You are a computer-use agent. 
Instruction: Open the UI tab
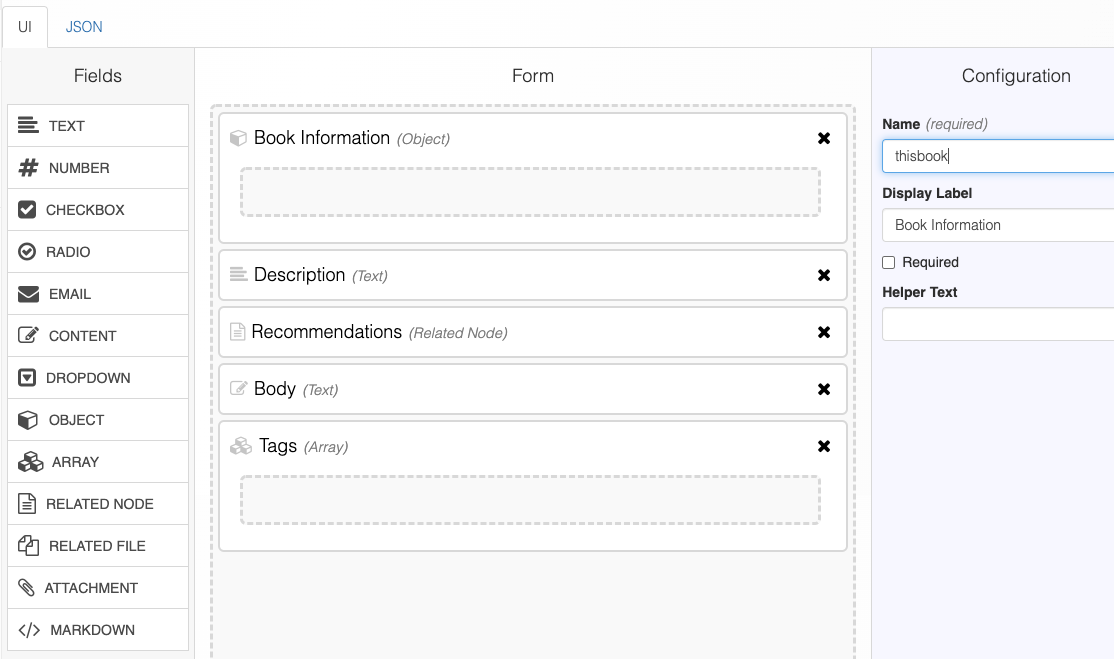[25, 27]
